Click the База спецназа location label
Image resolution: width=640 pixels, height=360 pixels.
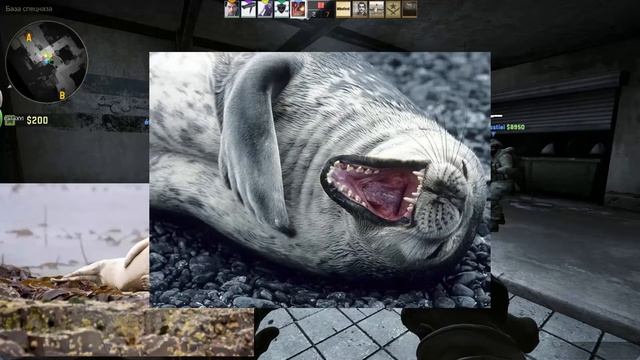point(29,9)
